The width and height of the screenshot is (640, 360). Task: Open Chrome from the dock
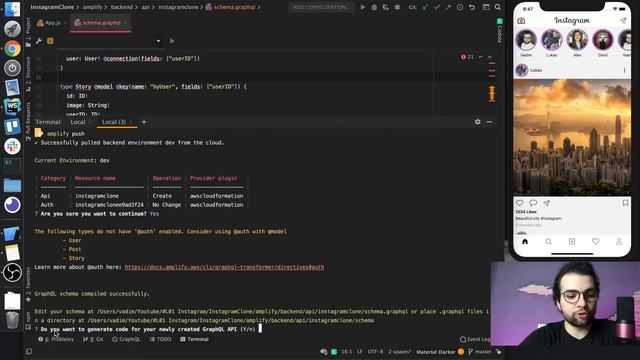click(x=12, y=49)
